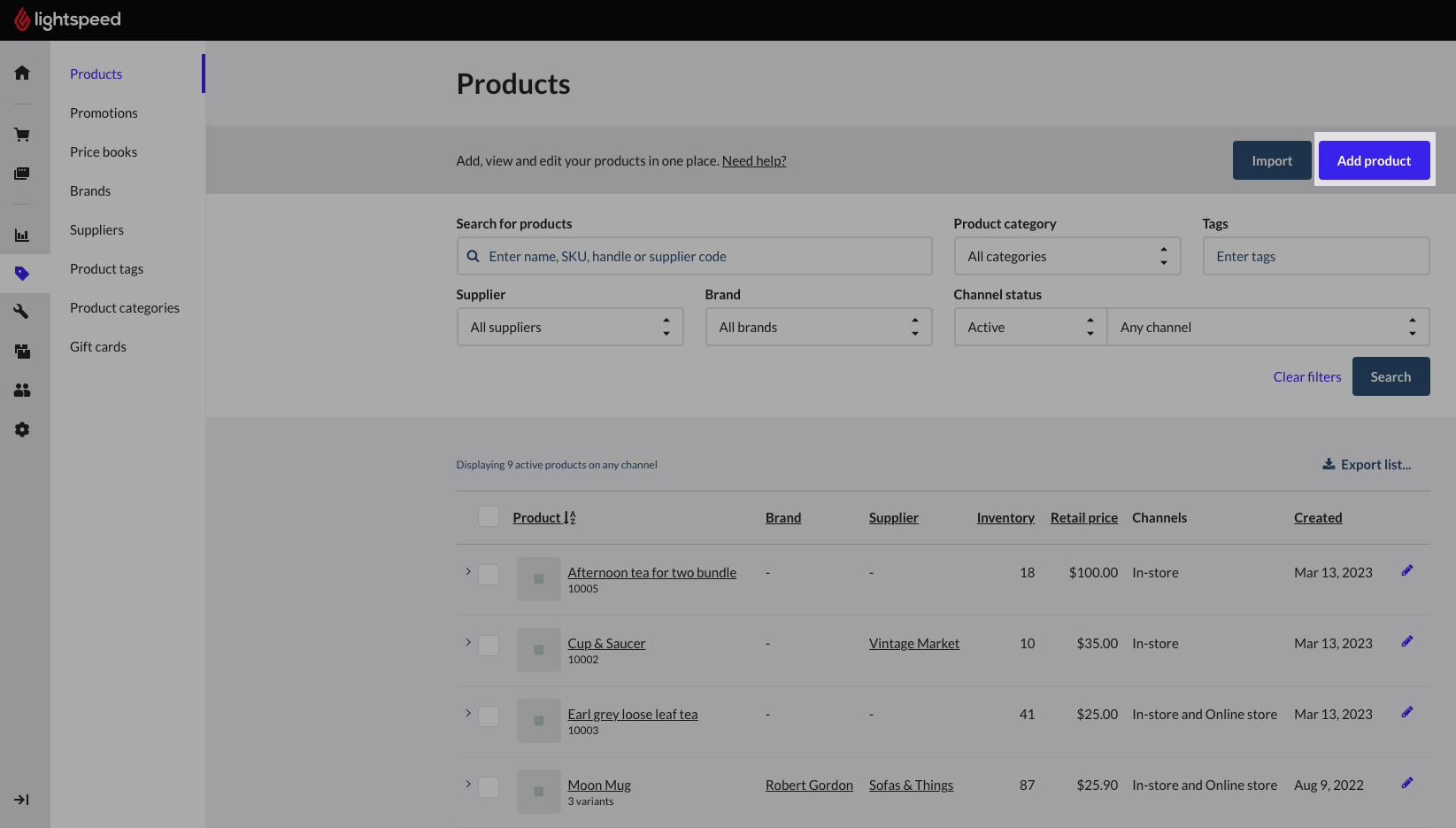Select the Earl grey loose leaf tea checkbox
The height and width of the screenshot is (828, 1456).
[x=489, y=716]
